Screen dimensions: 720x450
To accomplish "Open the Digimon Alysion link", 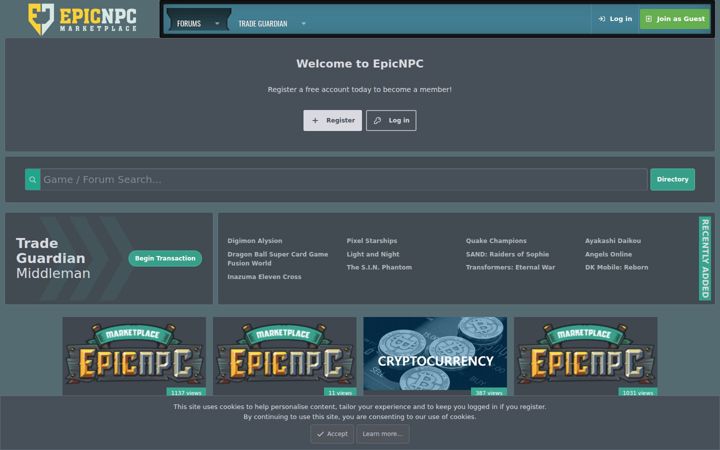I will click(x=255, y=241).
